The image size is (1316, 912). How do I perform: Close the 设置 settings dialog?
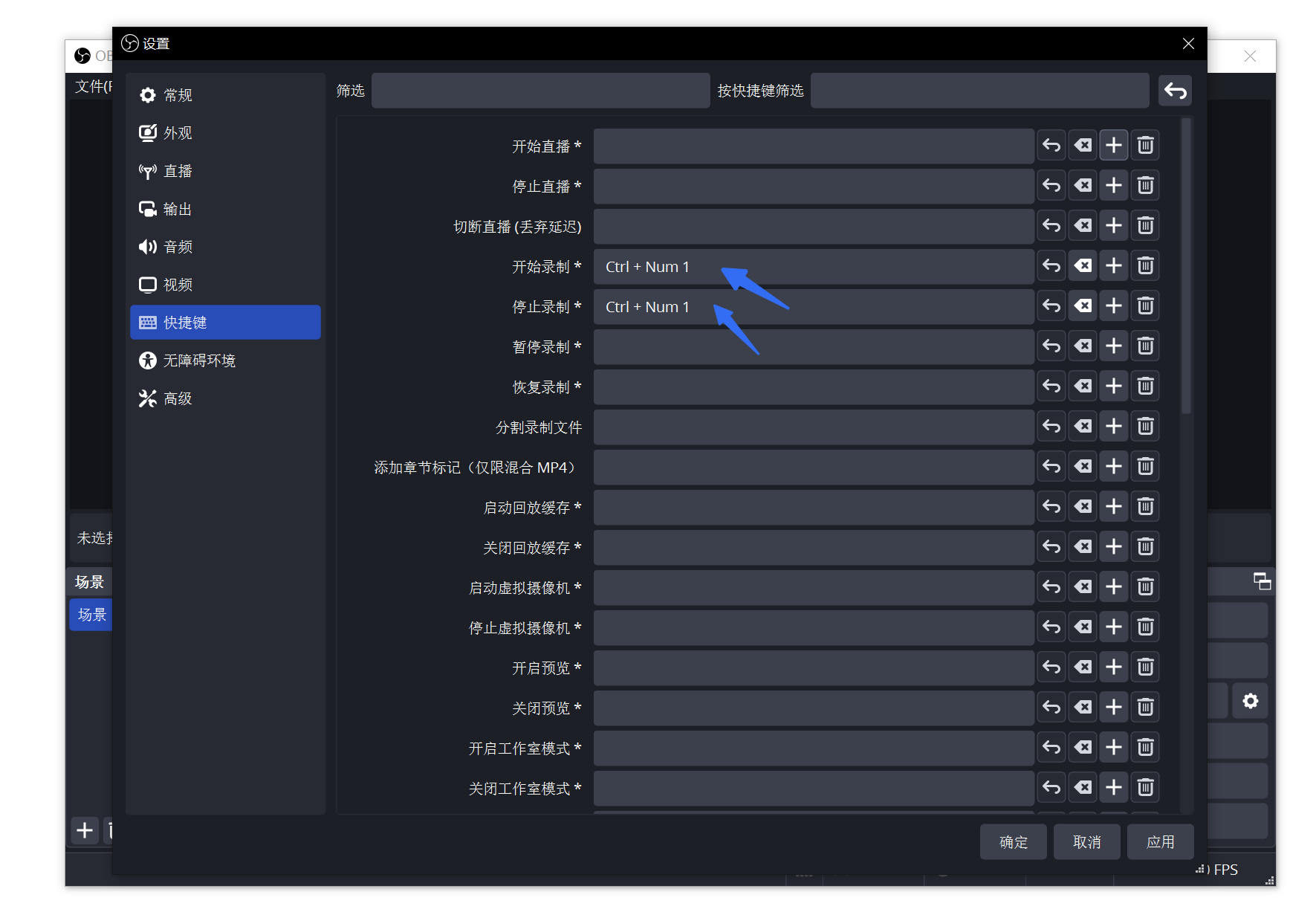click(x=1188, y=44)
